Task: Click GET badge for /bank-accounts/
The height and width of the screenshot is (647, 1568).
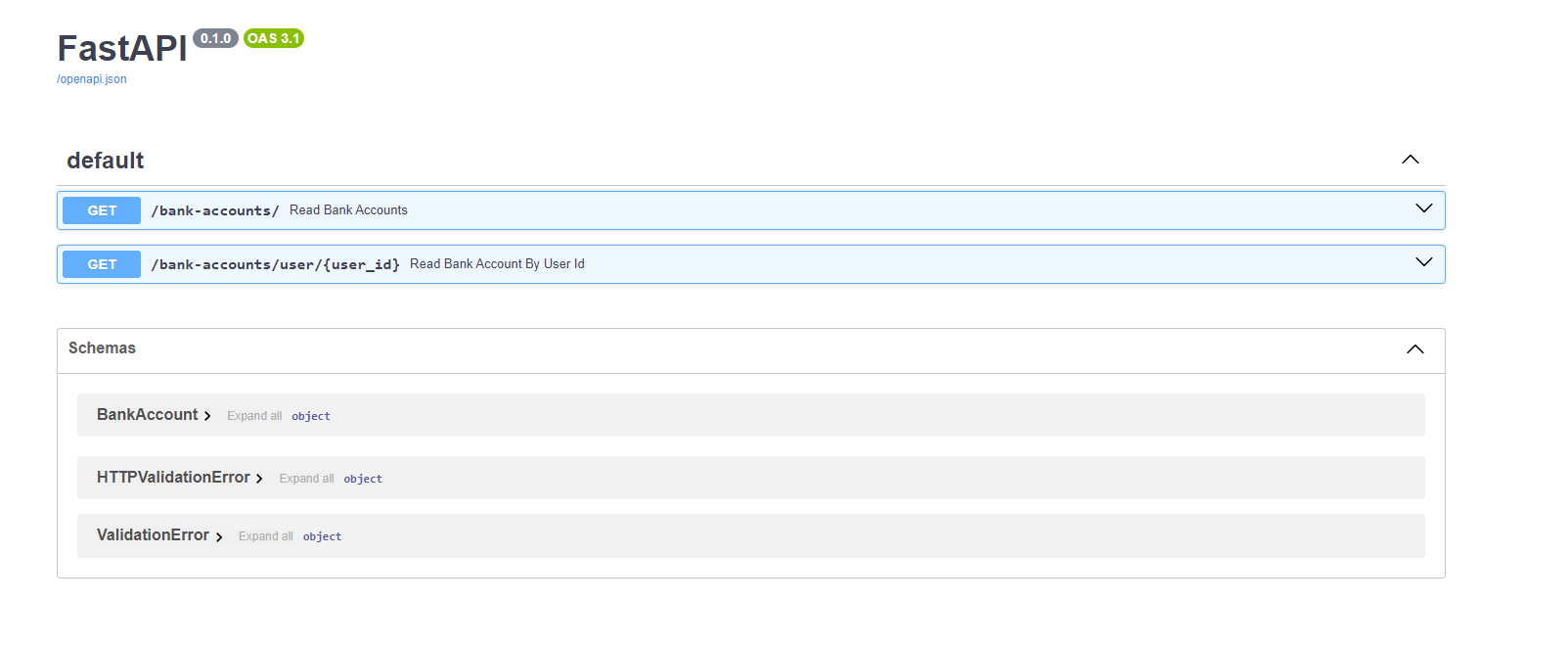Action: 102,210
